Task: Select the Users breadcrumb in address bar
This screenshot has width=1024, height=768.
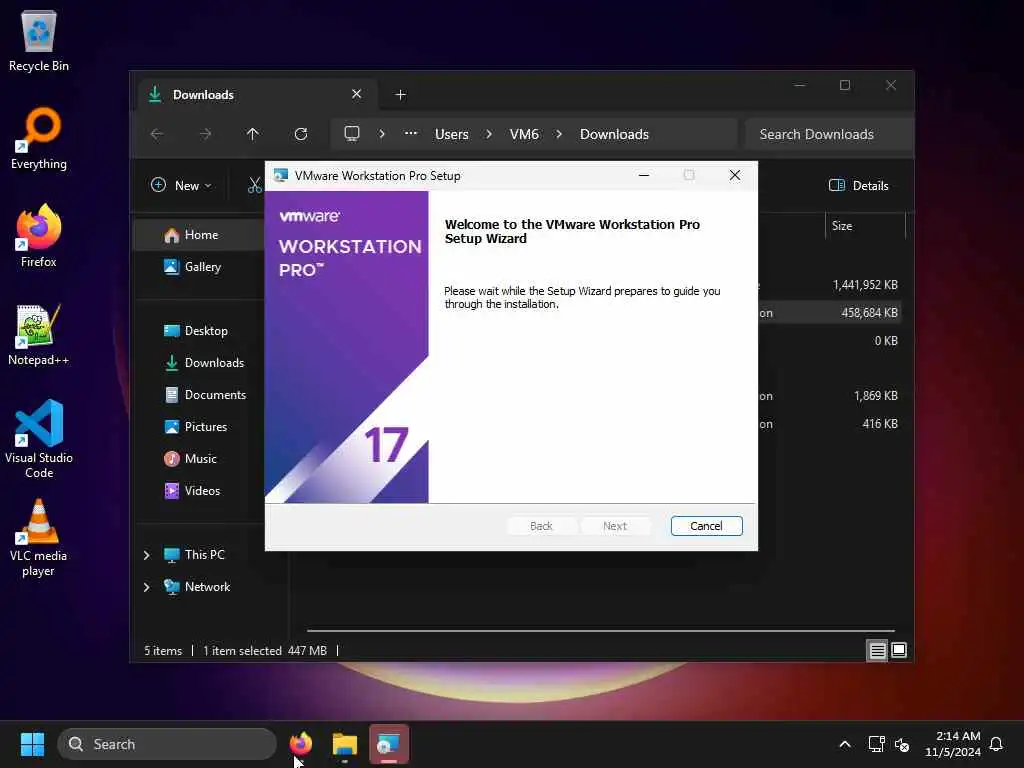Action: click(451, 134)
